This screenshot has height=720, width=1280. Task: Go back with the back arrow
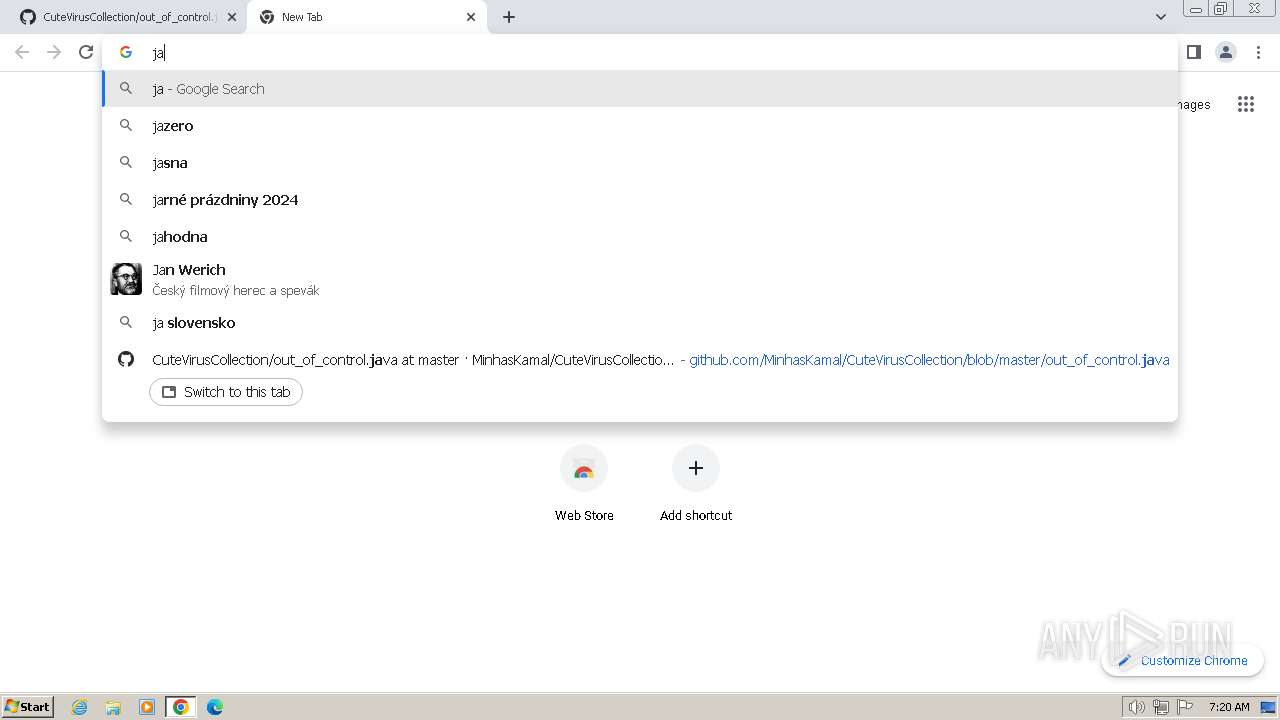pos(22,52)
